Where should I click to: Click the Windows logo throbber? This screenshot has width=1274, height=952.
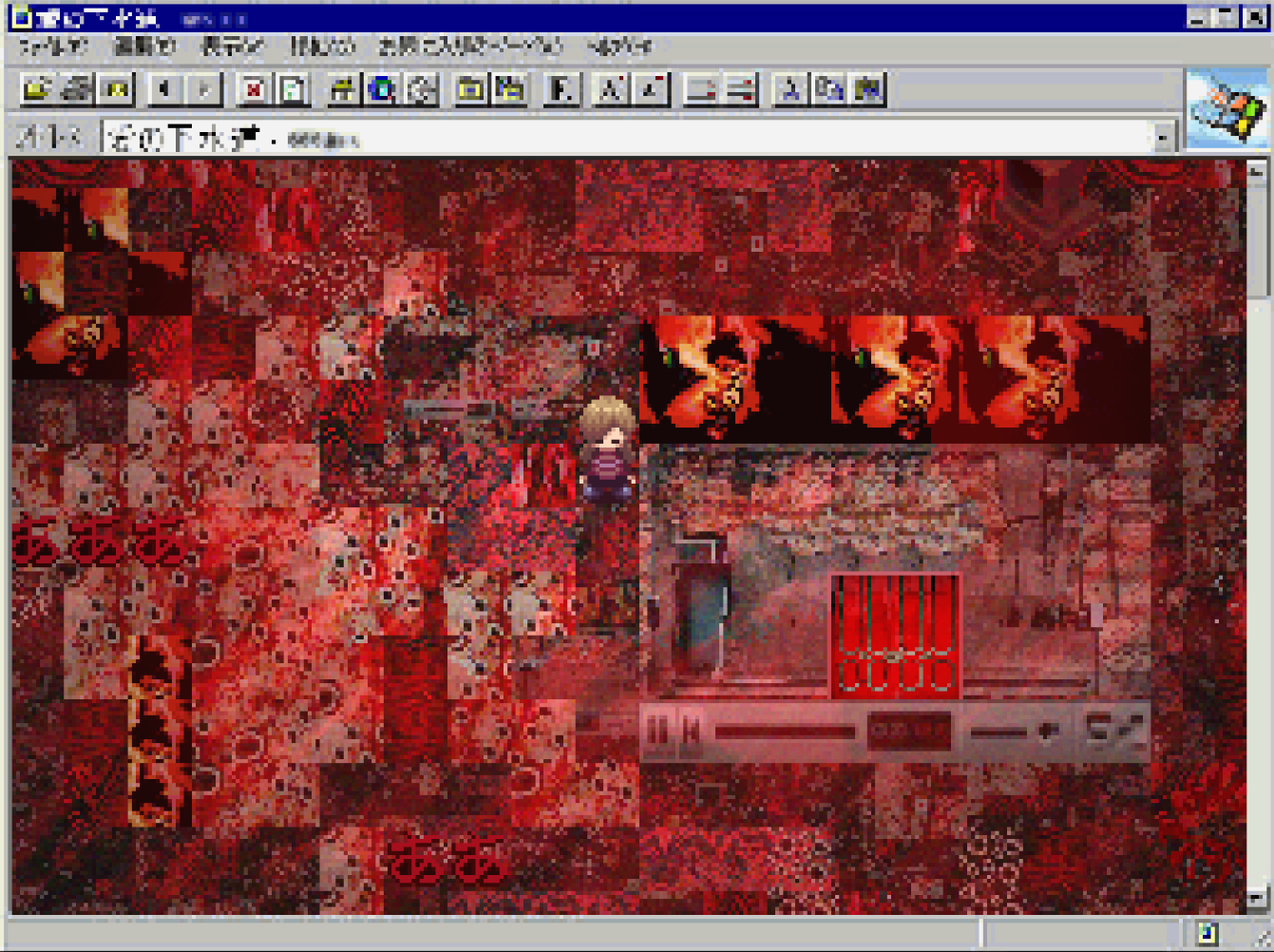tap(1226, 108)
